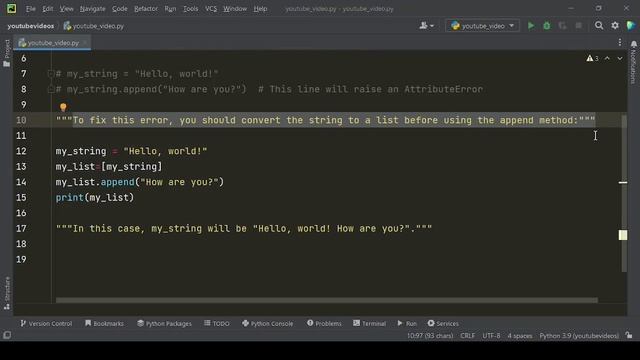Image resolution: width=640 pixels, height=360 pixels.
Task: Open the Edit menu
Action: [48, 9]
